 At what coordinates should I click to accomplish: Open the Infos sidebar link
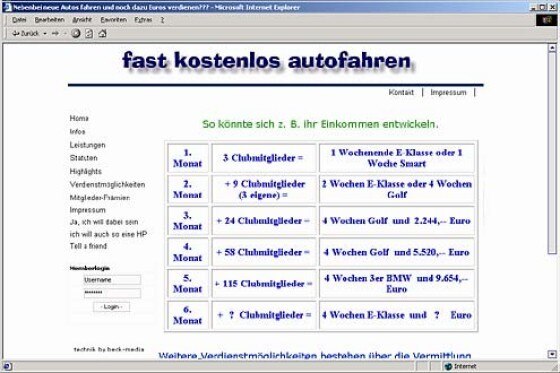(x=78, y=131)
